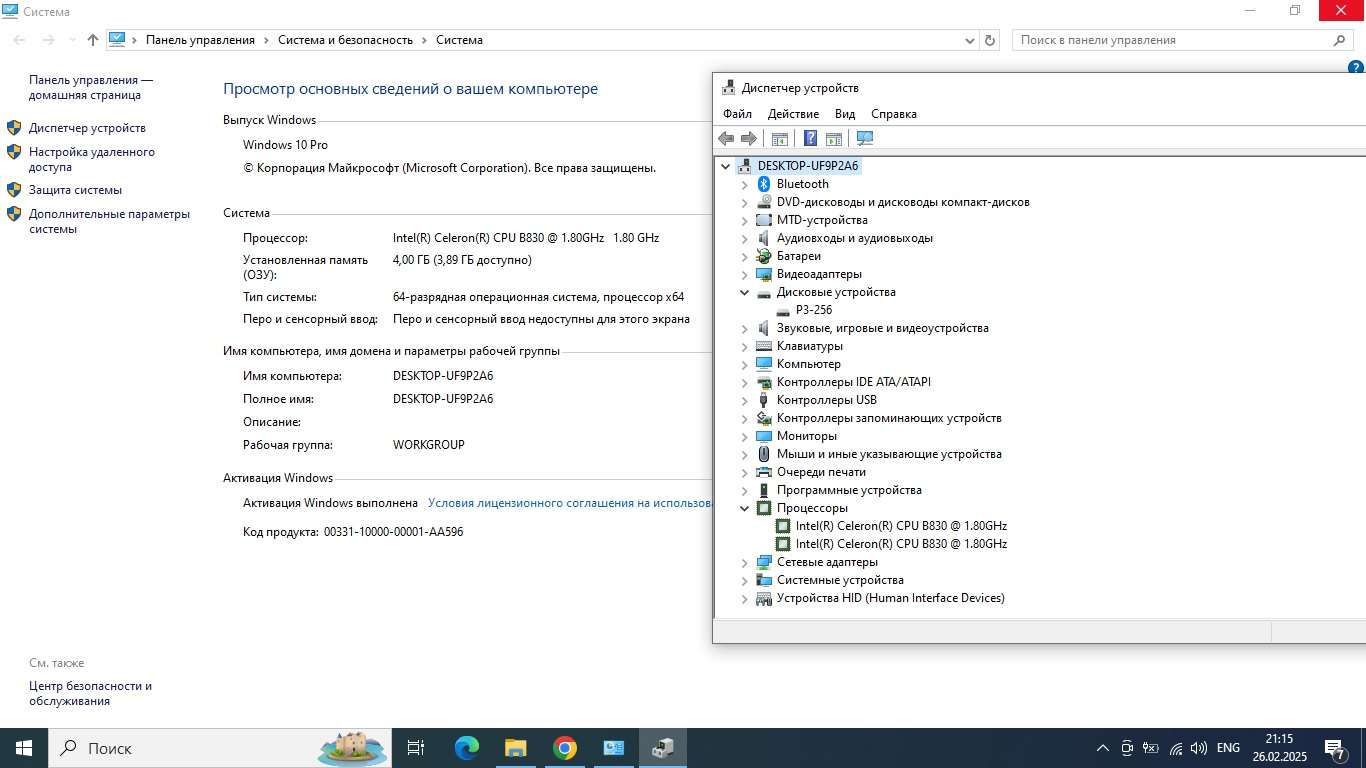Screen dimensions: 1366x768
Task: Click the scan for hardware changes icon
Action: [x=865, y=139]
